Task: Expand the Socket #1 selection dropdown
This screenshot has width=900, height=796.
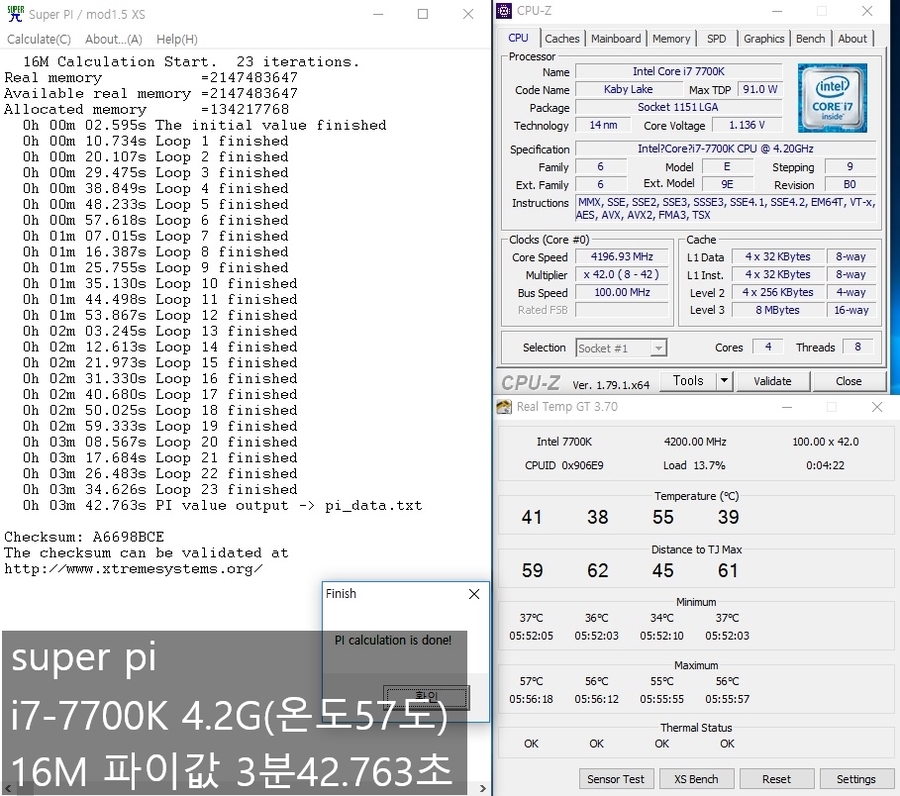Action: tap(658, 348)
